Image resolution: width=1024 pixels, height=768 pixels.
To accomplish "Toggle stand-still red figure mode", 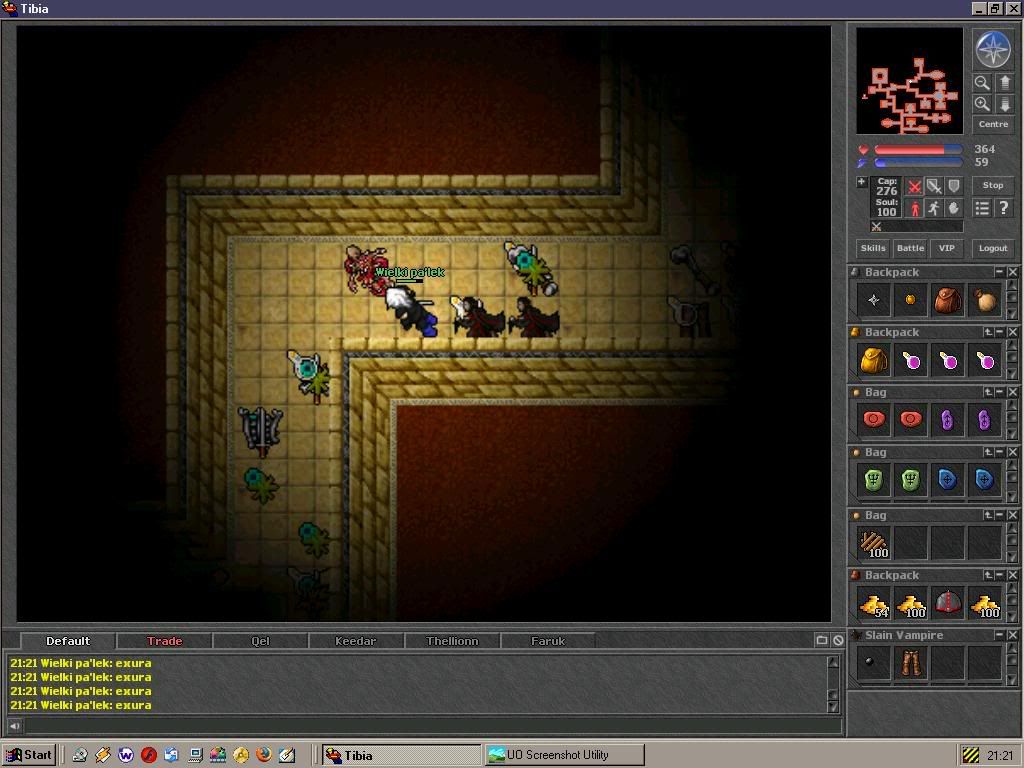I will click(x=915, y=208).
